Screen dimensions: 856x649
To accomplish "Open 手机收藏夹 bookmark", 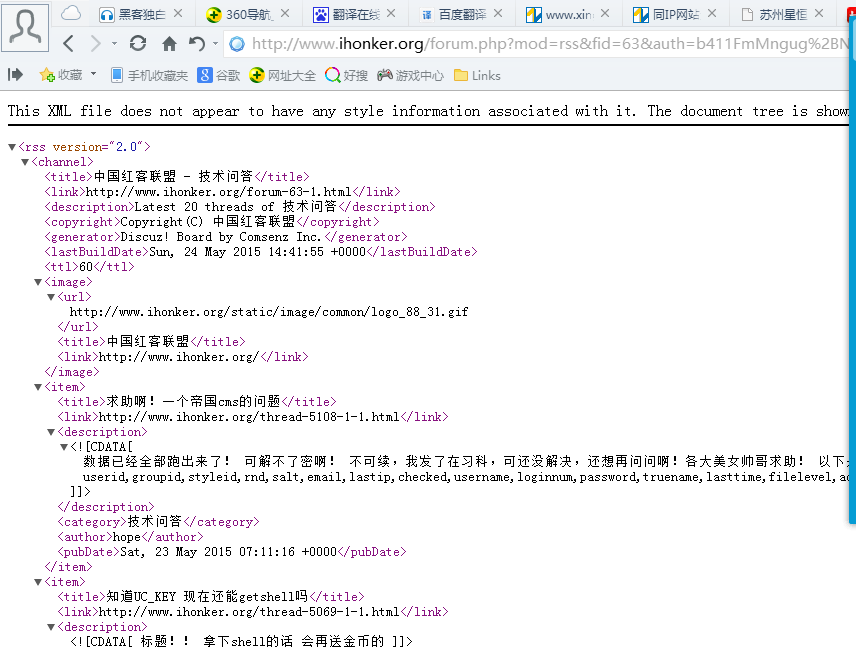I will [x=149, y=75].
